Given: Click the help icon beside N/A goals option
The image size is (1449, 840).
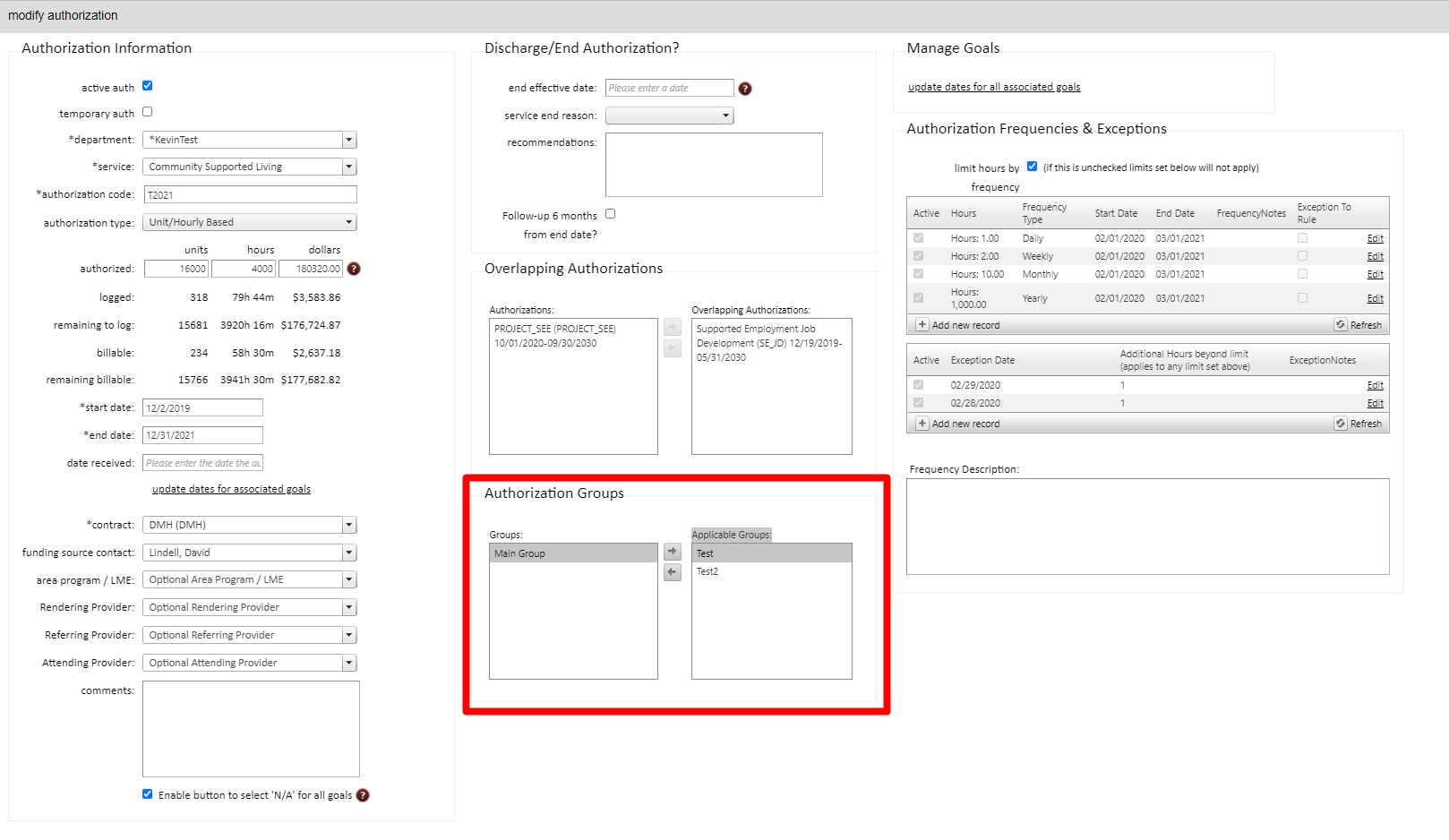Looking at the screenshot, I should point(363,795).
